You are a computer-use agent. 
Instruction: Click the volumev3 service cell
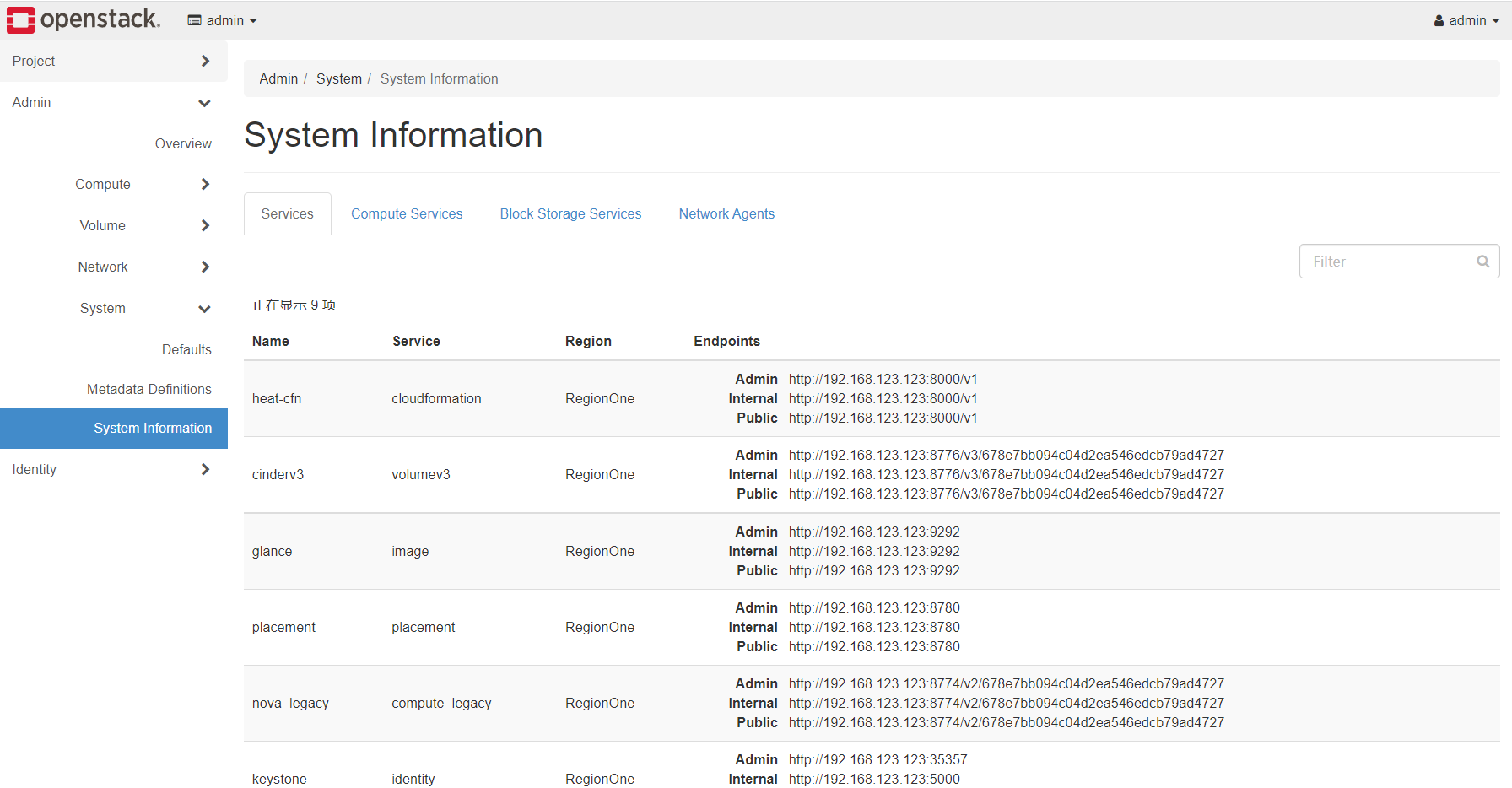[421, 474]
